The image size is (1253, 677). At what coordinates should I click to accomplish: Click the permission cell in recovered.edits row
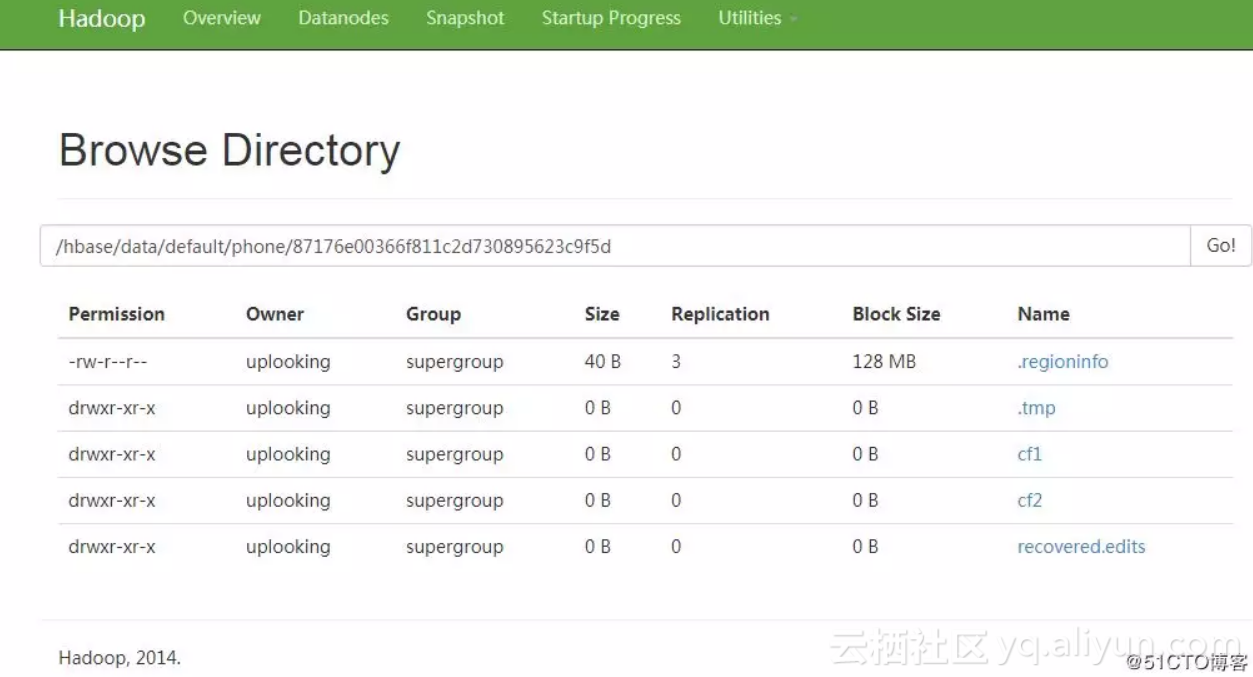(x=112, y=547)
